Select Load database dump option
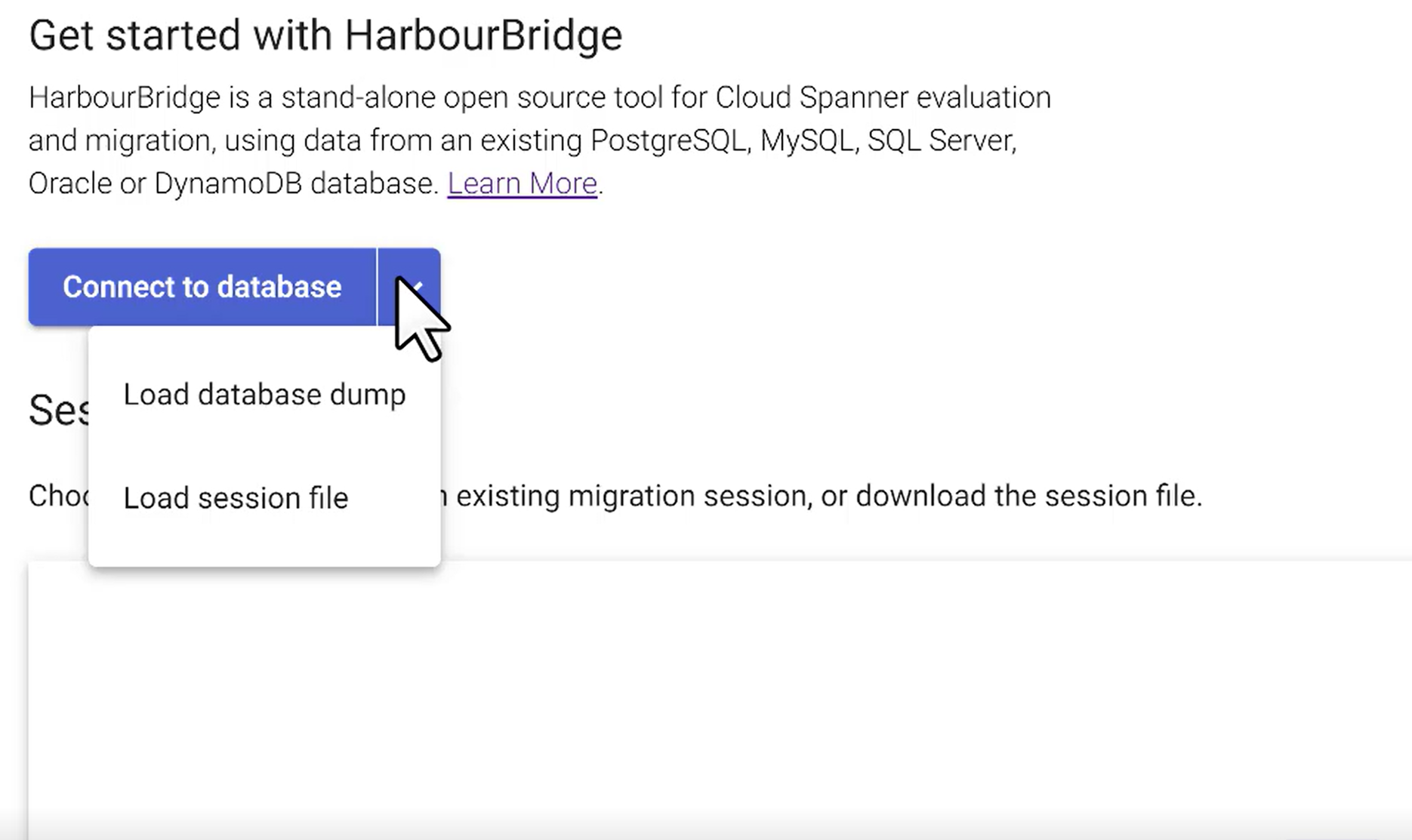This screenshot has height=840, width=1412. coord(264,395)
